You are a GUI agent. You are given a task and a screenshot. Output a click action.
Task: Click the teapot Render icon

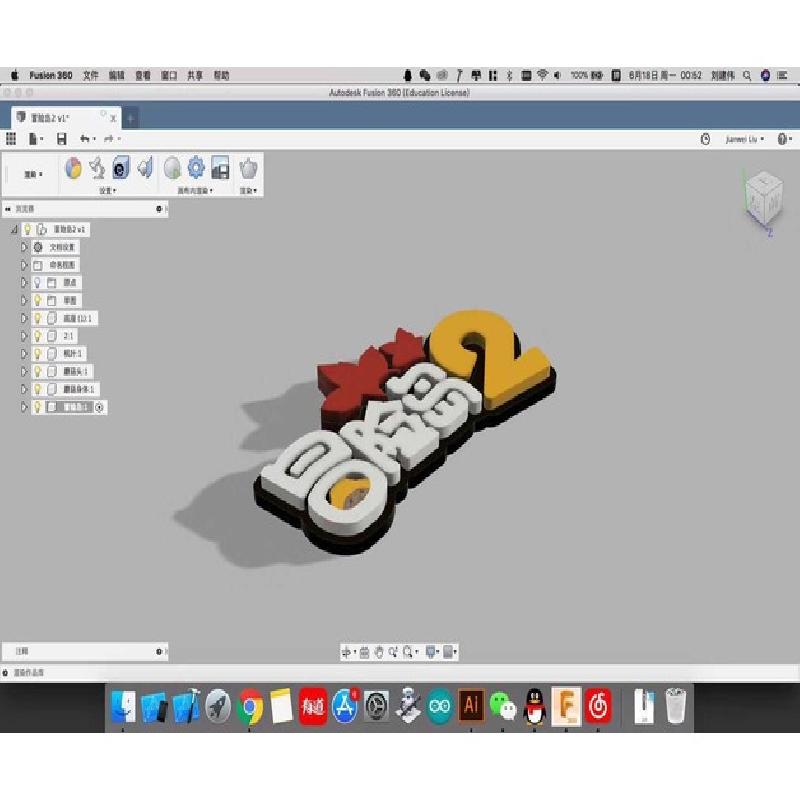pyautogui.click(x=247, y=168)
